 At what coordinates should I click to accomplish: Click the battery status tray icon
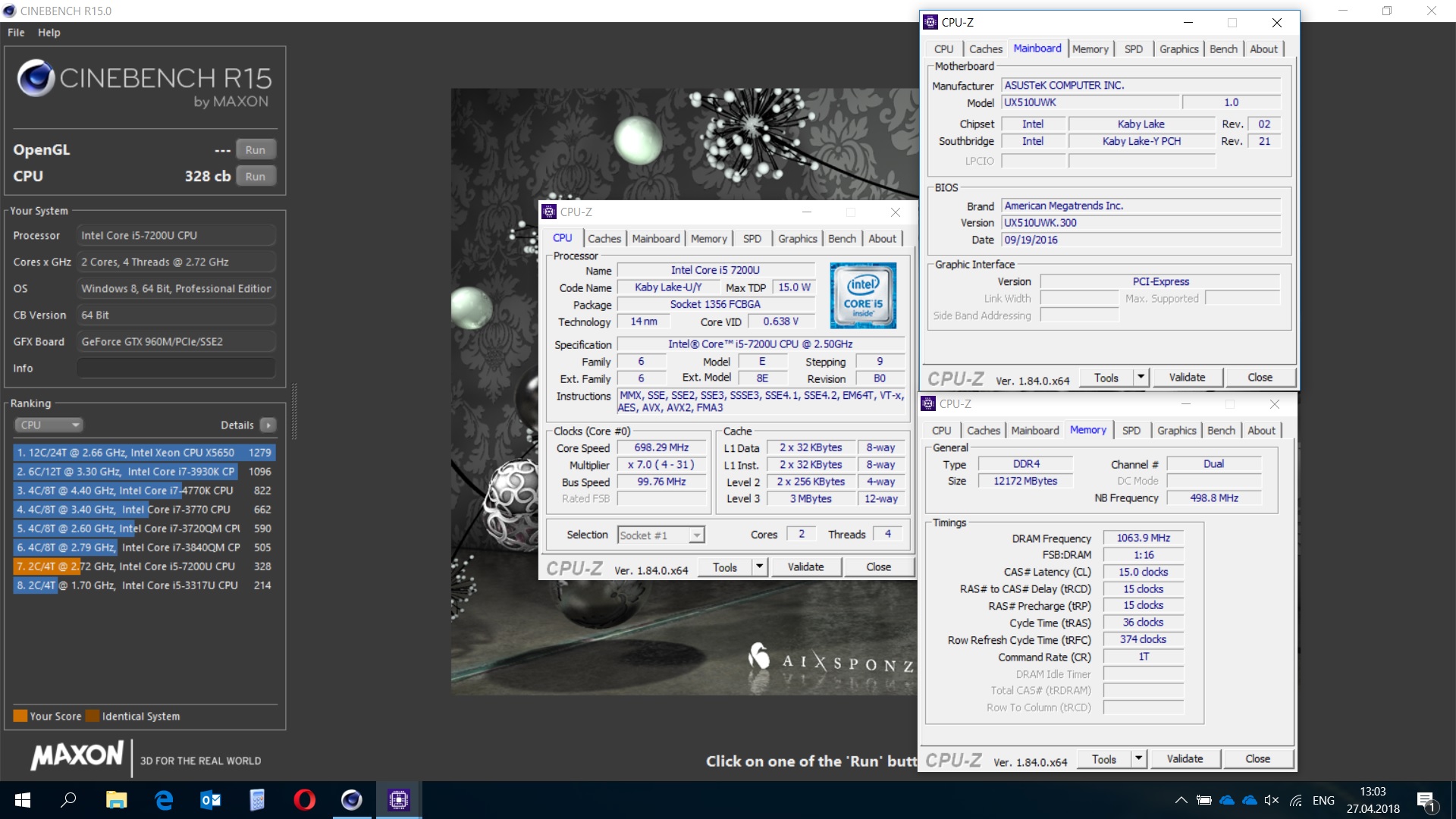point(1203,800)
